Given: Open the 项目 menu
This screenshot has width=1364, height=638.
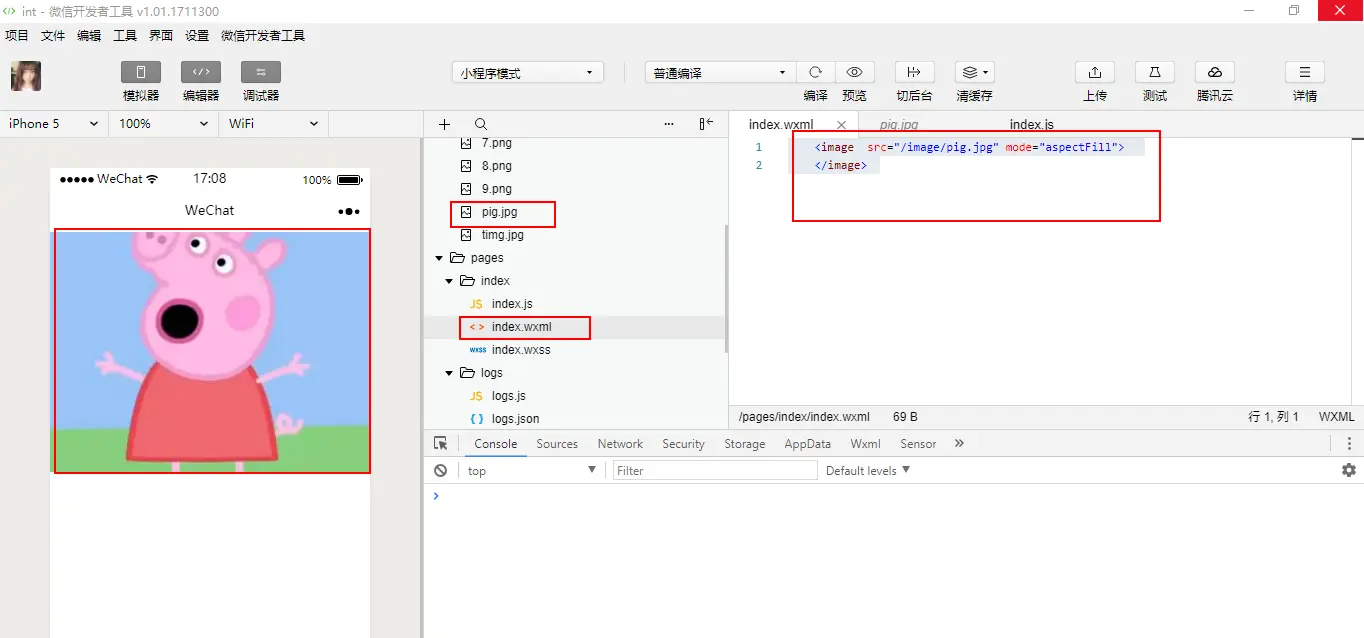Looking at the screenshot, I should 17,35.
